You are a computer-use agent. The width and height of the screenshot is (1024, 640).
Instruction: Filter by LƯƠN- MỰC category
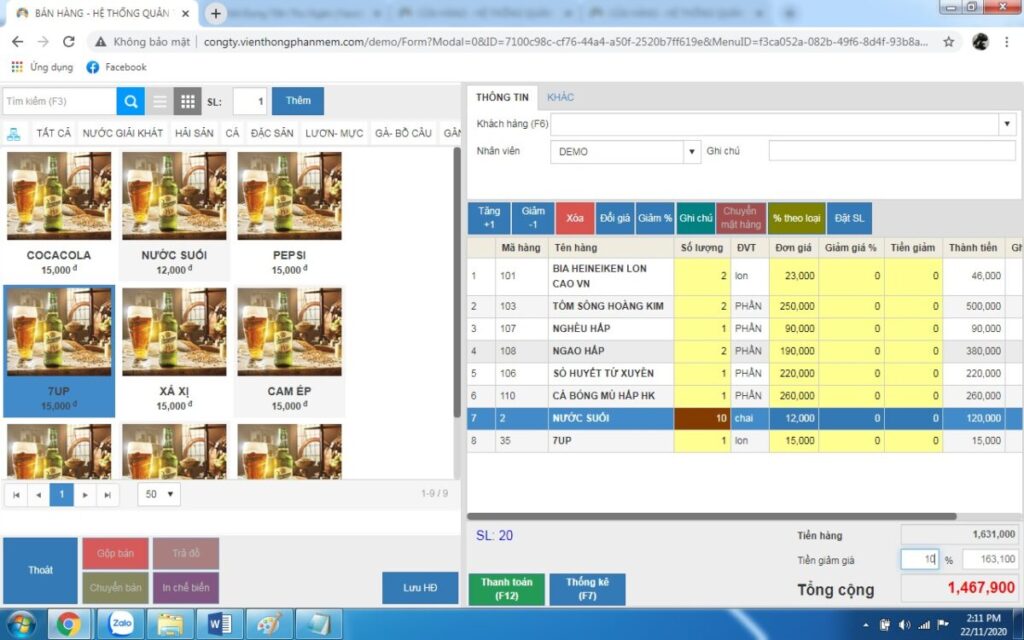tap(334, 133)
